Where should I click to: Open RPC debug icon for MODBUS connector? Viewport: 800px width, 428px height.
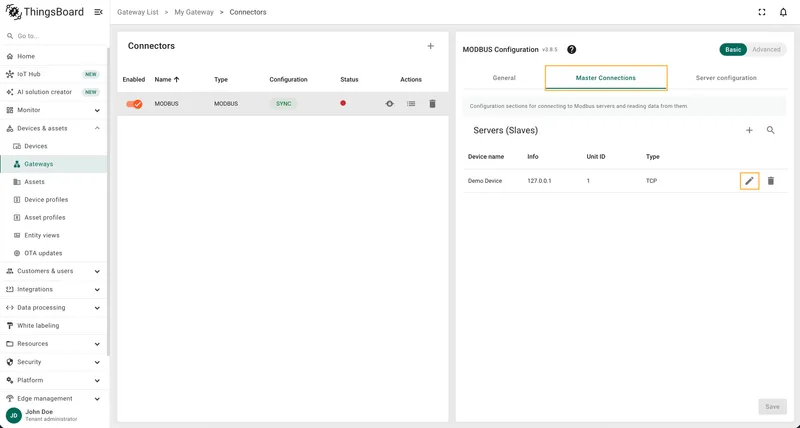coord(389,104)
